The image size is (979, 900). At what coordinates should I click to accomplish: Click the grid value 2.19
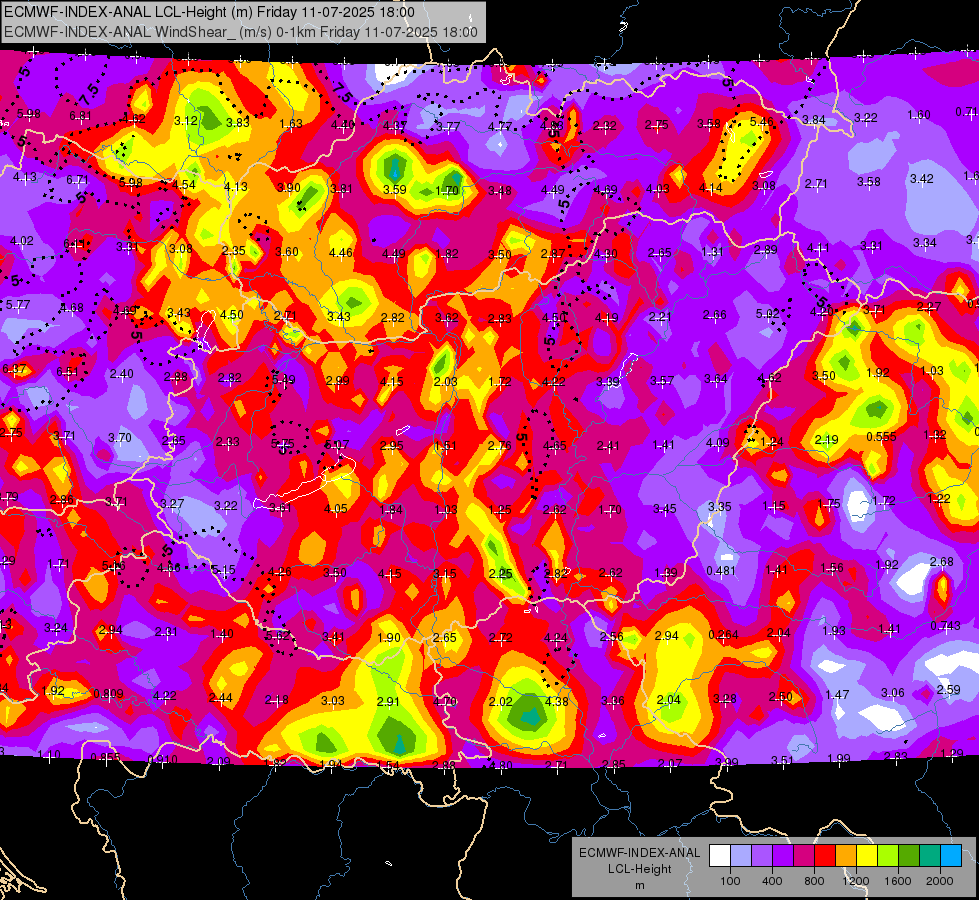pos(826,439)
